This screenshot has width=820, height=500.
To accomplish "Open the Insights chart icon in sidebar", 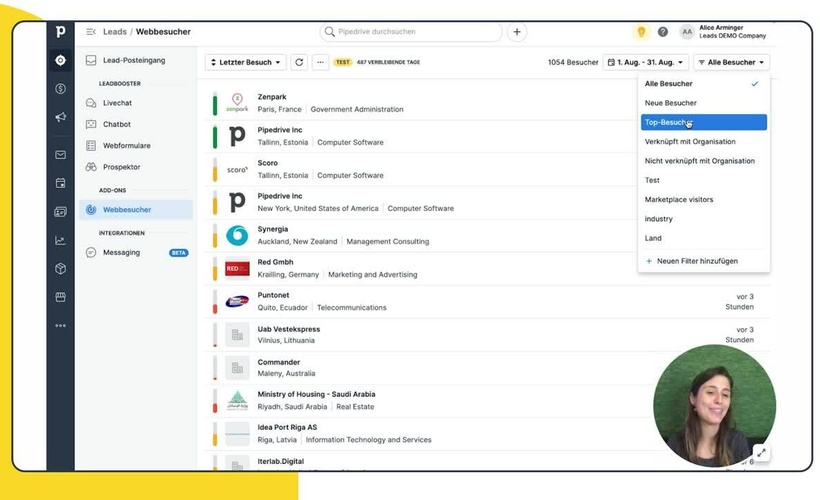I will (61, 240).
